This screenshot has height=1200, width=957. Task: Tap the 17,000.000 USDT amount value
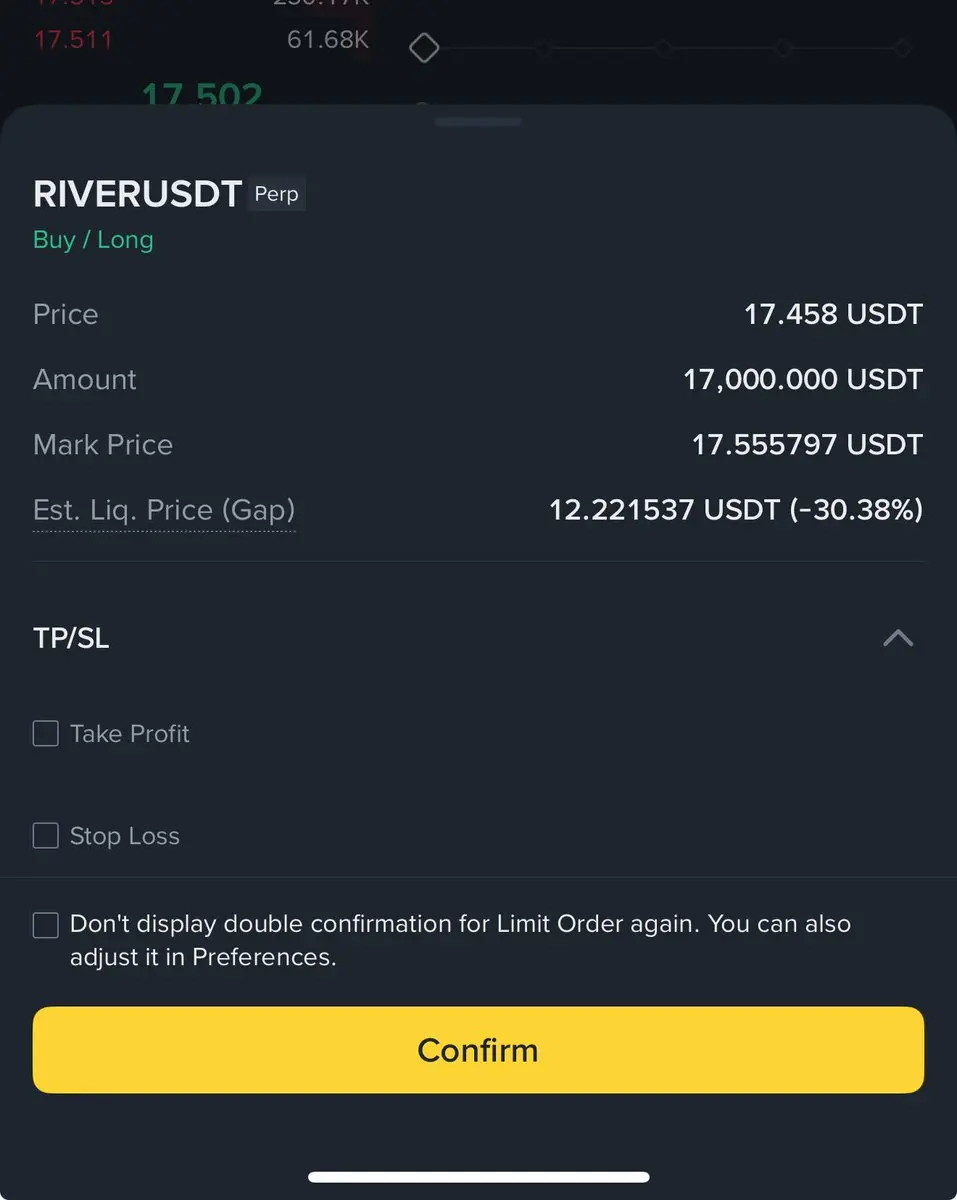[803, 380]
